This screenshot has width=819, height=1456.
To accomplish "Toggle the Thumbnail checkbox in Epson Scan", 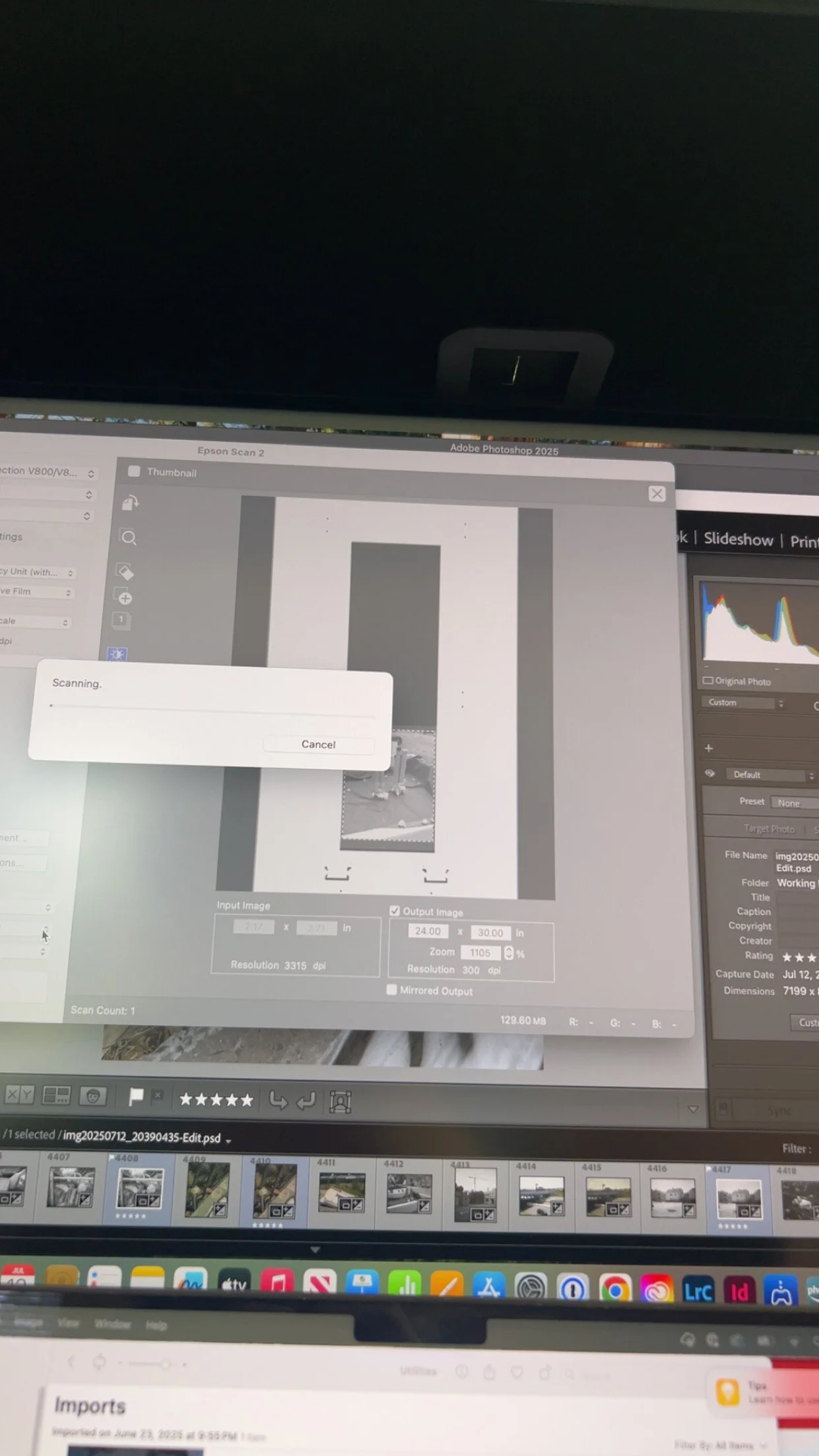I will point(134,471).
